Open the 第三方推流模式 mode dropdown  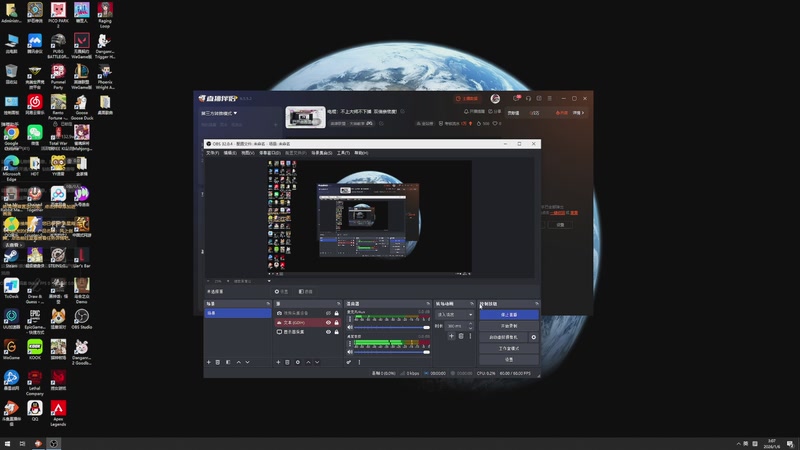coord(219,113)
